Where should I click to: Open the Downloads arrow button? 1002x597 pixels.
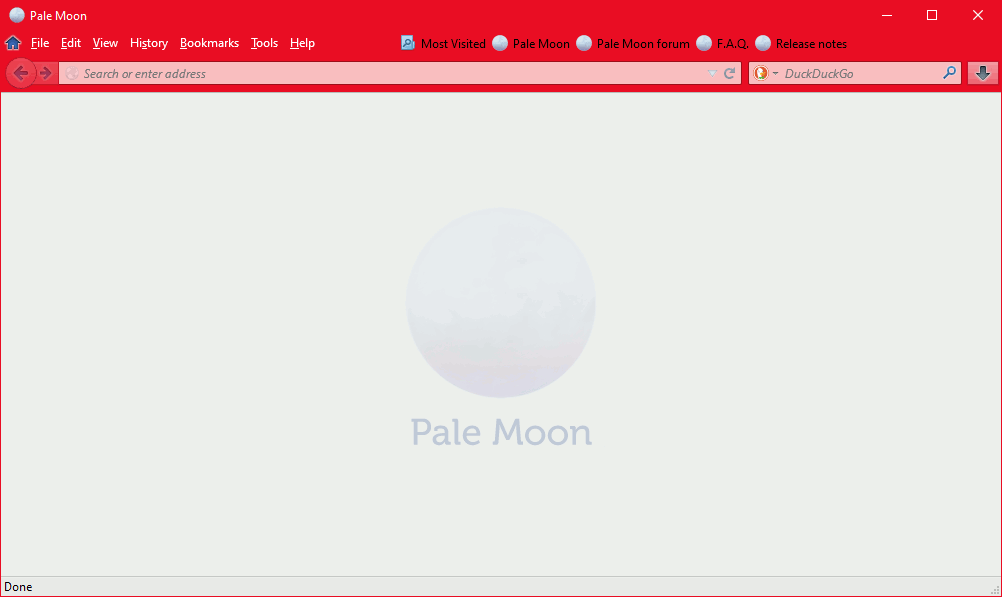click(x=983, y=73)
